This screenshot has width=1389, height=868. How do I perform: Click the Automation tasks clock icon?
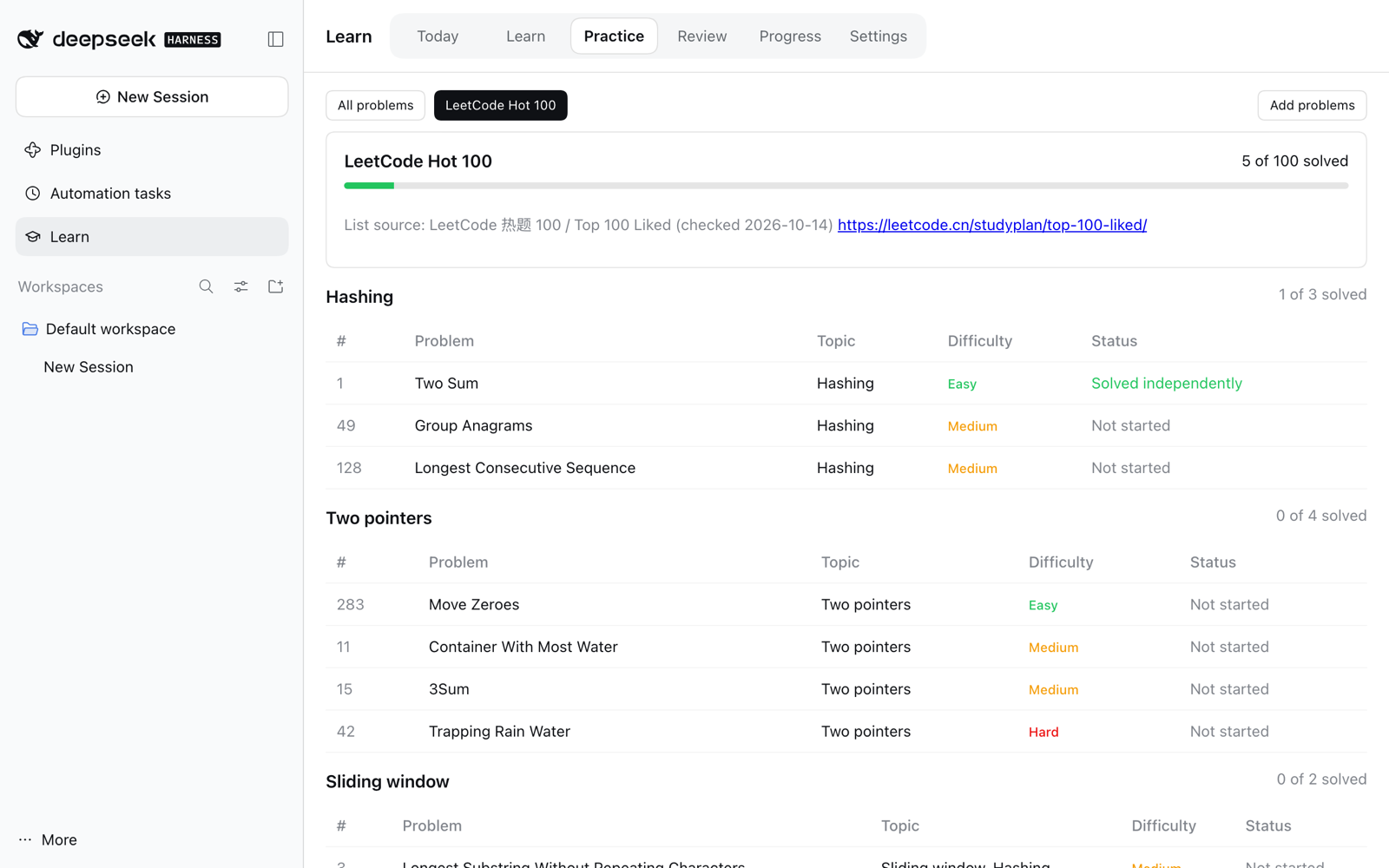33,194
